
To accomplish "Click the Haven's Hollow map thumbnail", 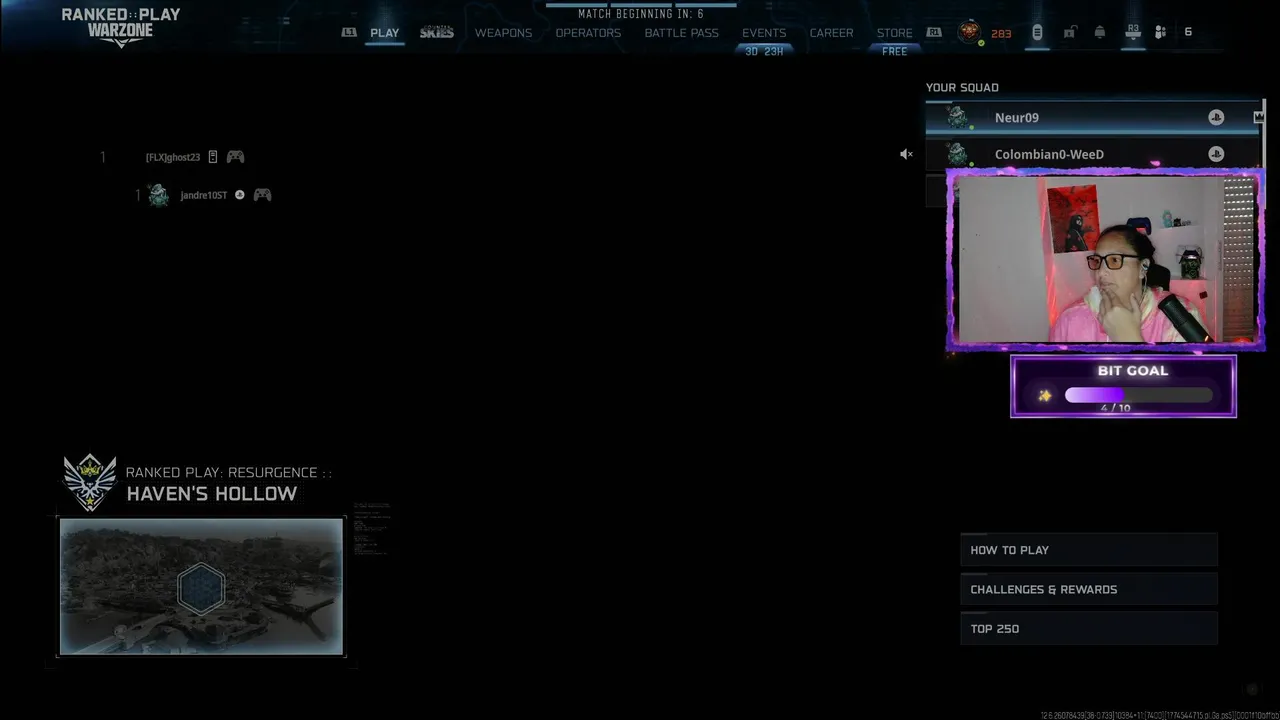I will [201, 586].
